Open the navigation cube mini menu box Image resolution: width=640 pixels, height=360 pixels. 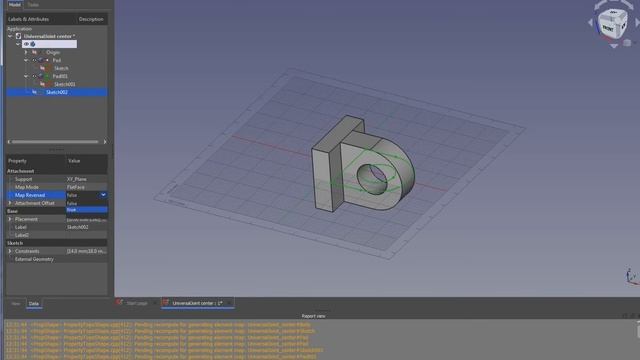point(628,42)
